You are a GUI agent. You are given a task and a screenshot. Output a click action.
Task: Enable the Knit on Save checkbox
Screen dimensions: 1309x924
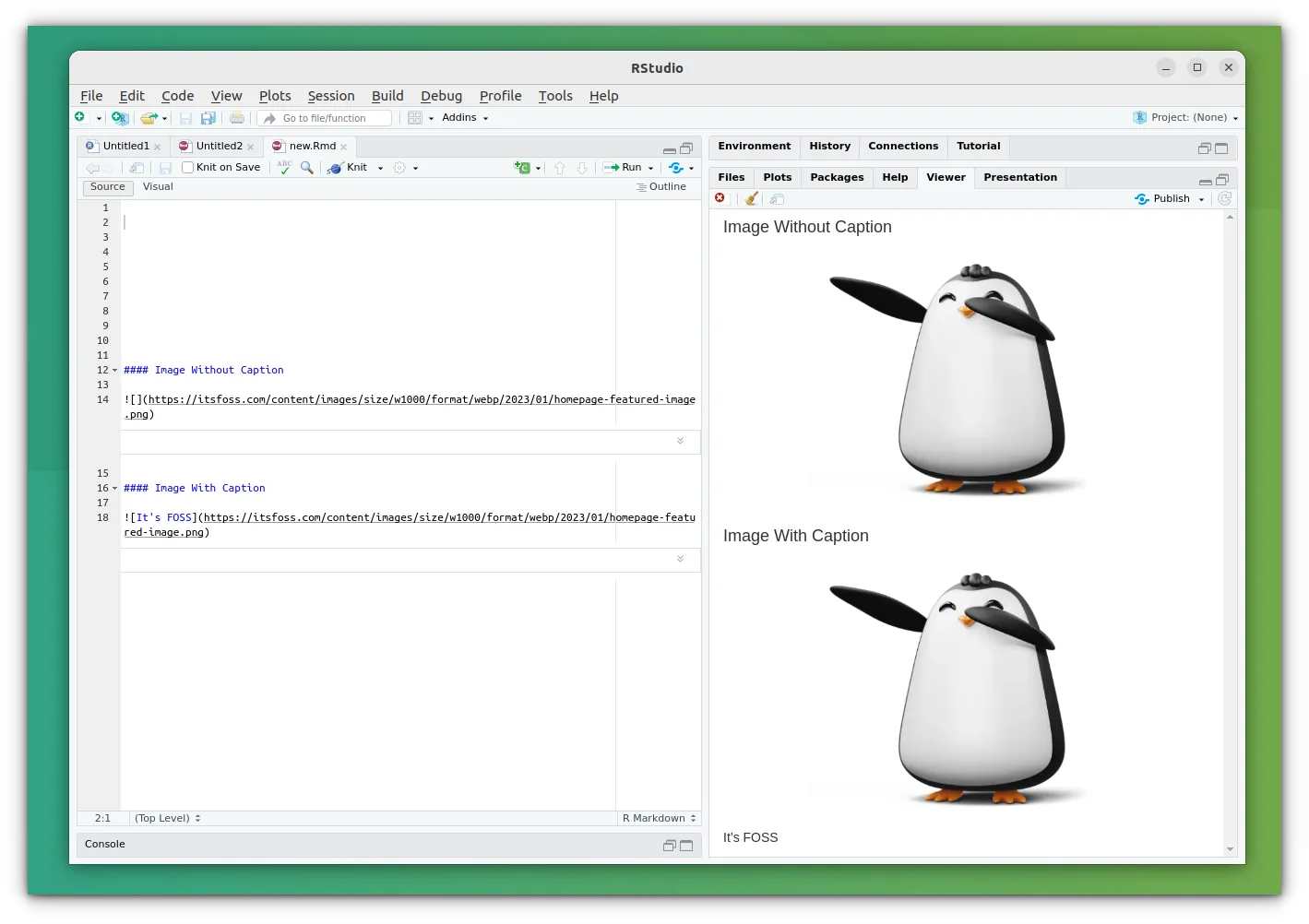(x=188, y=168)
